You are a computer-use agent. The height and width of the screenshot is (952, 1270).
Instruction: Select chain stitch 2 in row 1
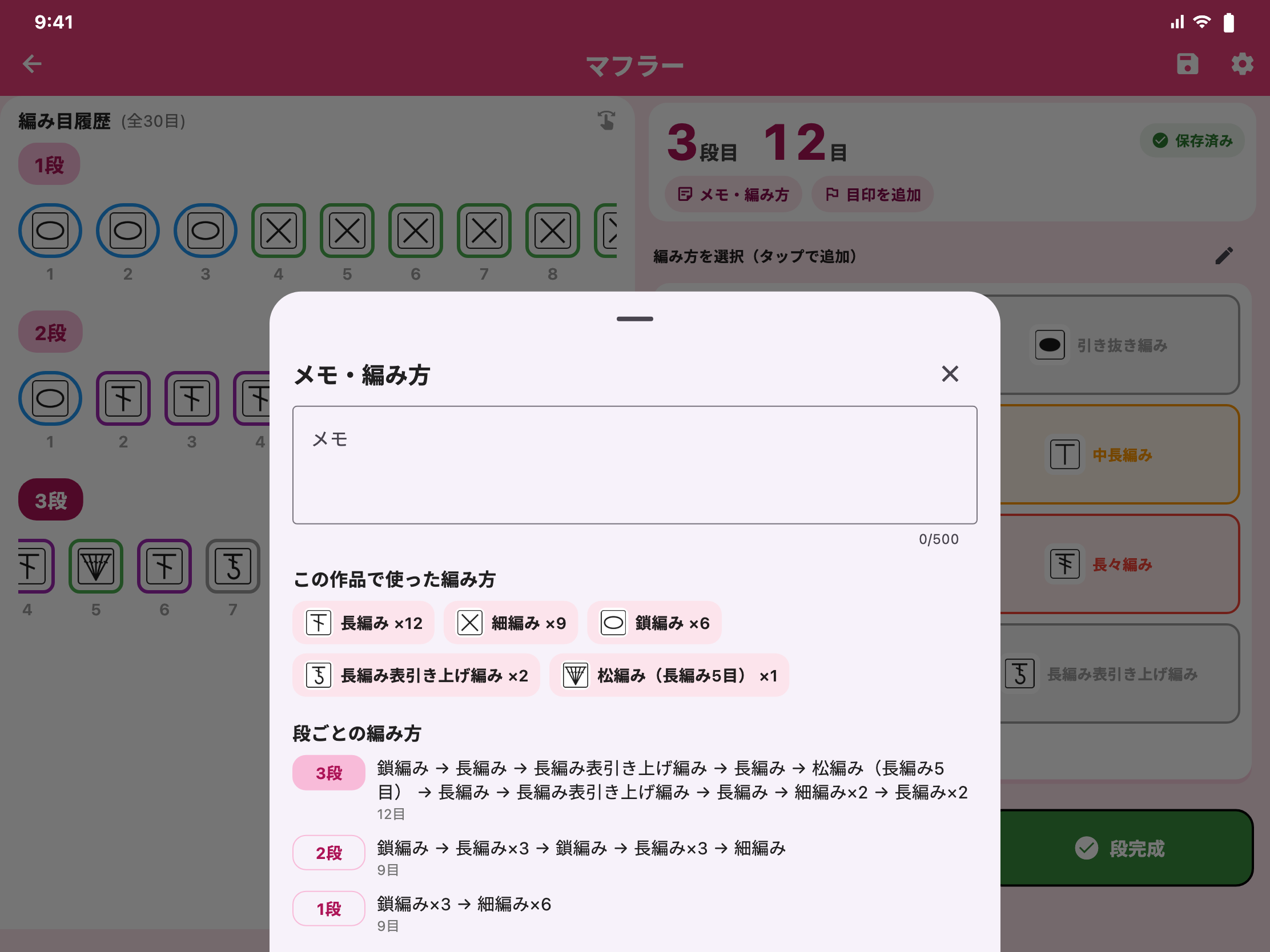coord(127,231)
